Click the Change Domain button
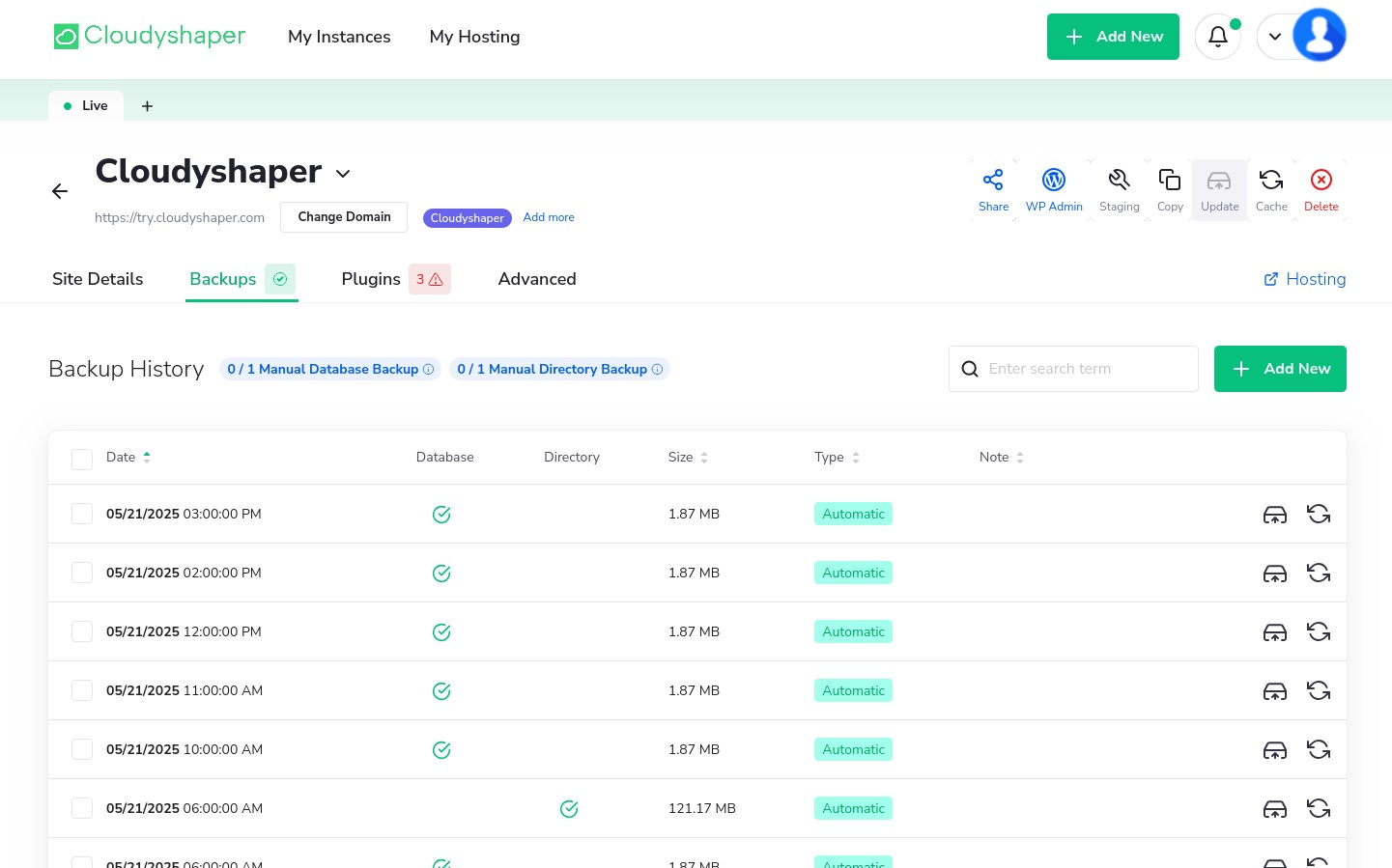Screen dimensions: 1392x868 click(x=344, y=217)
